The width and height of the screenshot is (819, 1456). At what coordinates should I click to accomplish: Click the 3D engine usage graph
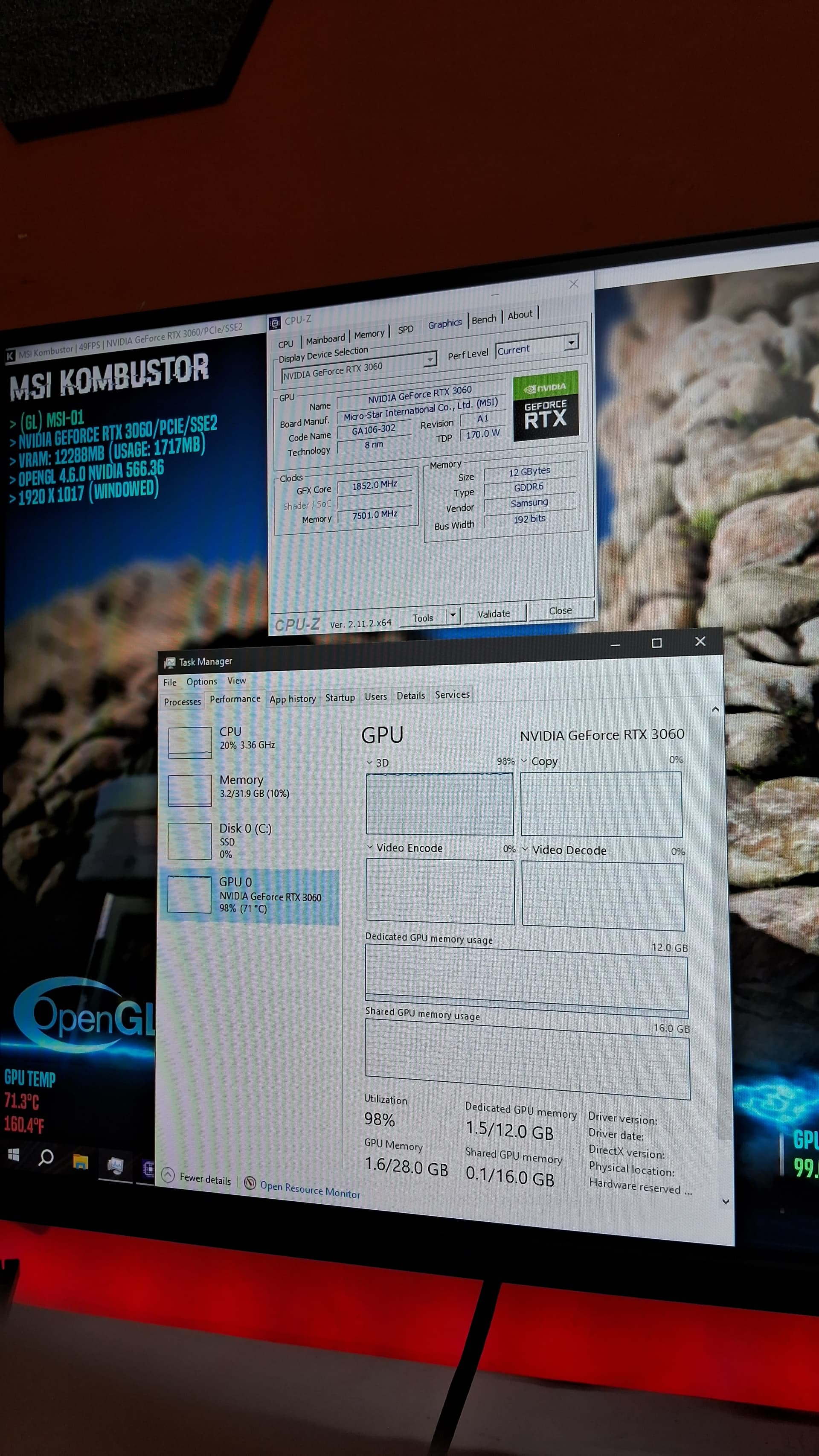439,803
